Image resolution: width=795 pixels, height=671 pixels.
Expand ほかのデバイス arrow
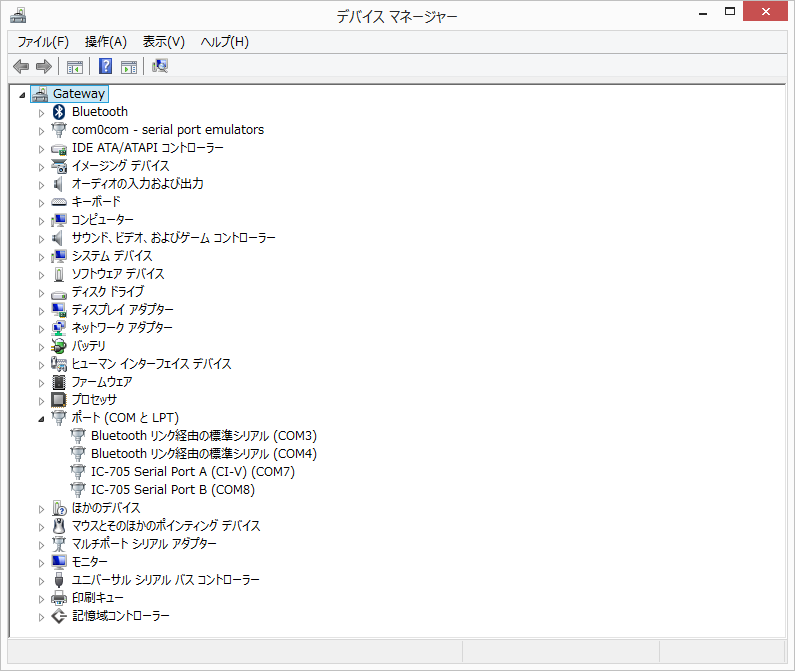42,509
